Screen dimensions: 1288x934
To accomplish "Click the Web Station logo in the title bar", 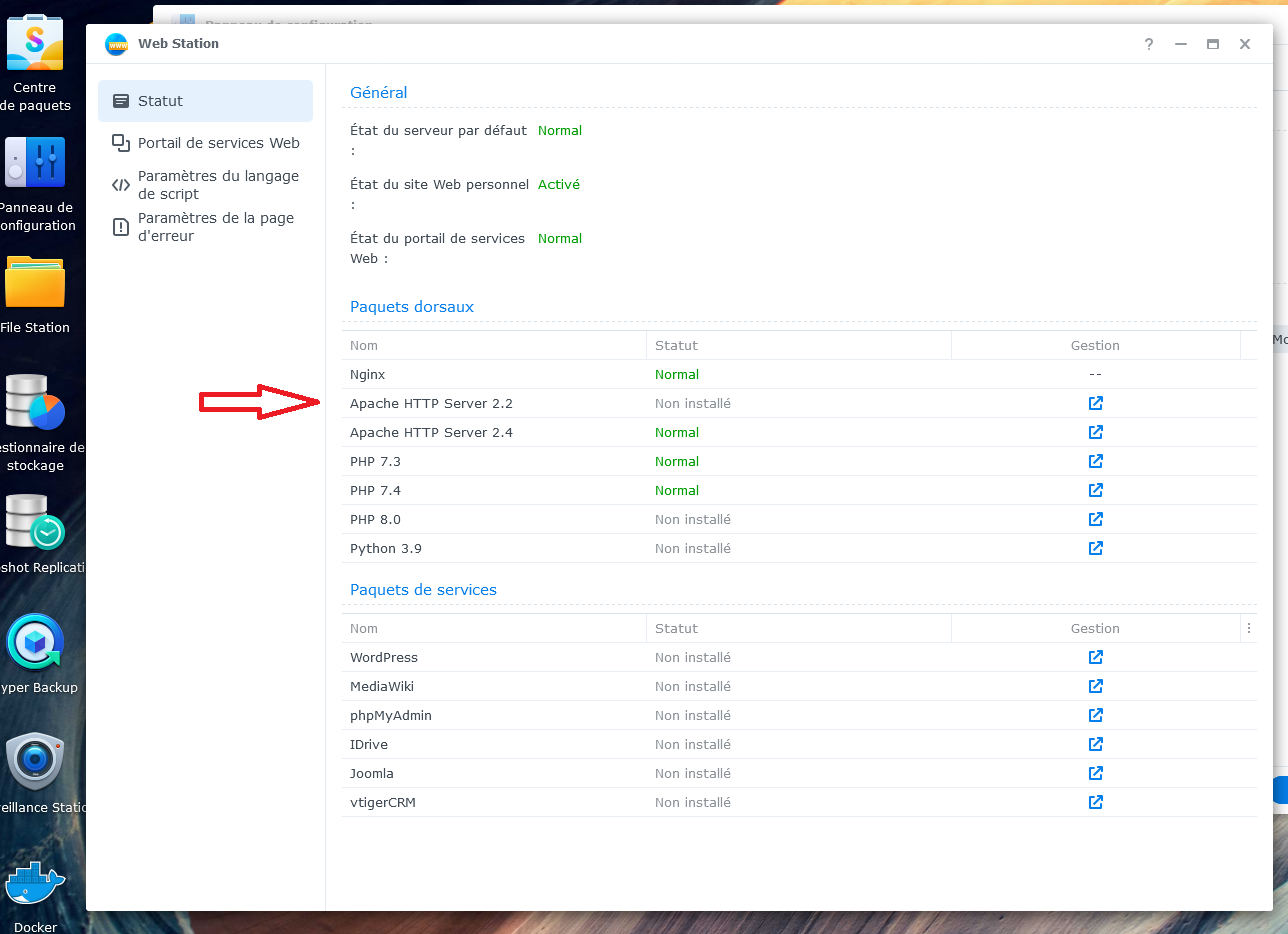I will (x=116, y=44).
